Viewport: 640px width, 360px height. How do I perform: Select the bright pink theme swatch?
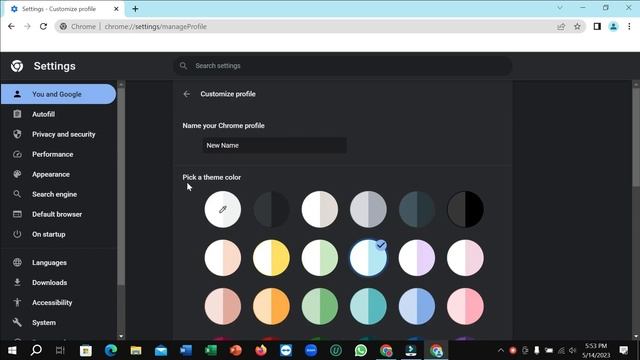click(465, 307)
